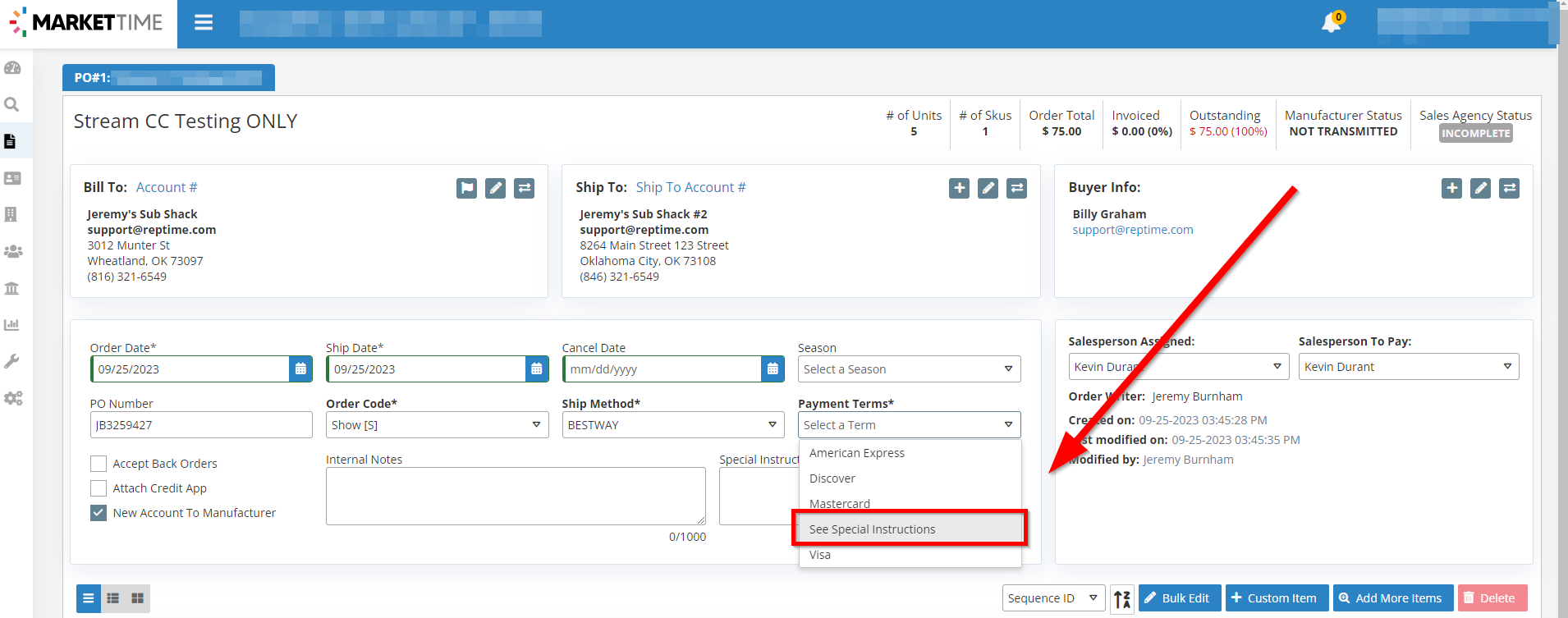Flag the Bill To account
The width and height of the screenshot is (1568, 618).
466,188
